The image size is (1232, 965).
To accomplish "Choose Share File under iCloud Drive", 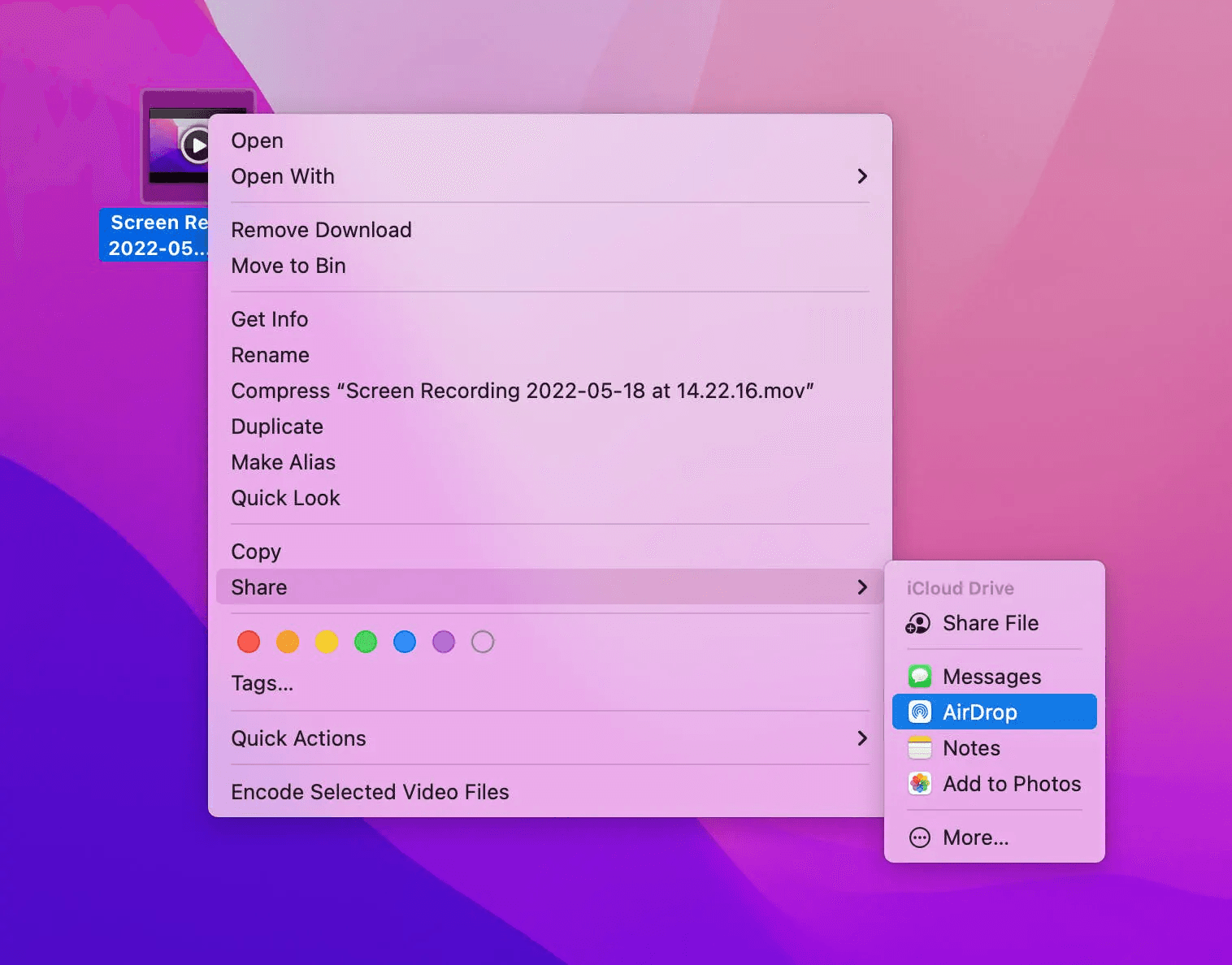I will 995,623.
